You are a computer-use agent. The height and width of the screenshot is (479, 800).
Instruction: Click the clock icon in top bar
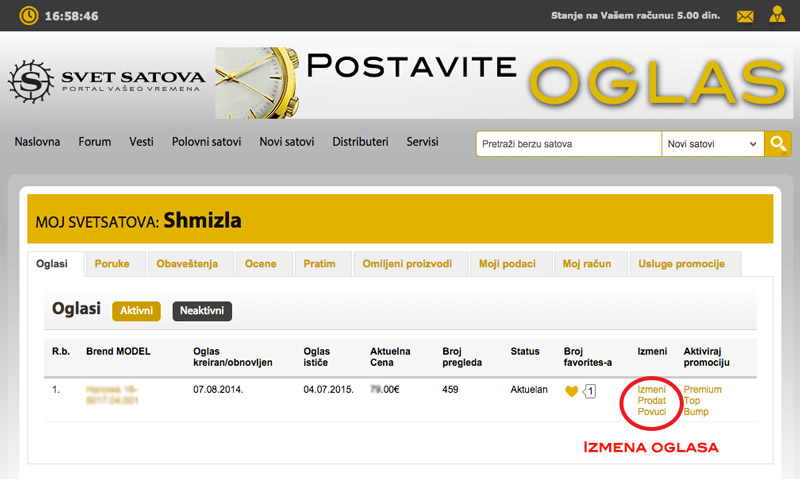pos(29,16)
